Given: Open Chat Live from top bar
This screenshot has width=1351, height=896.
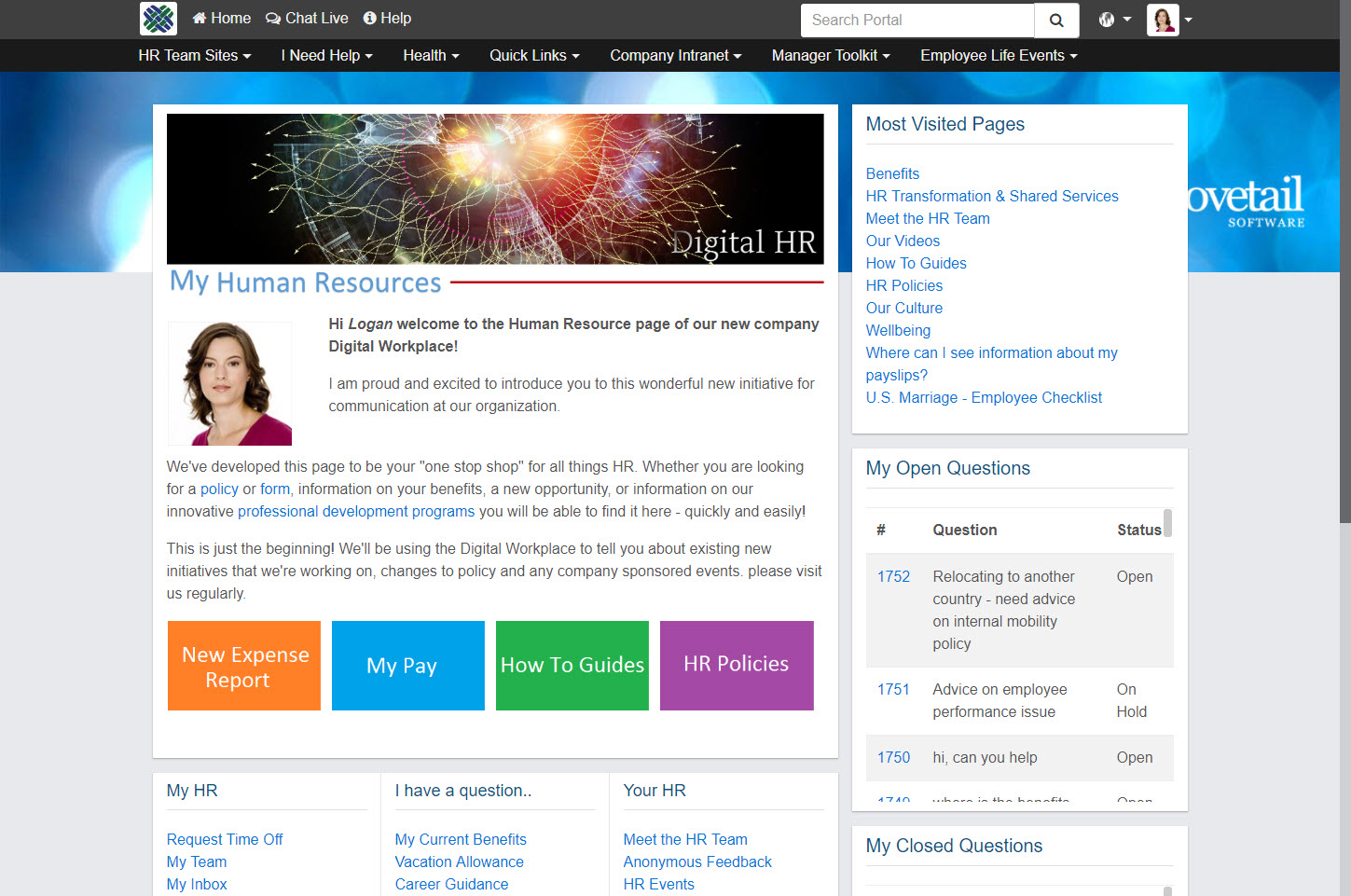Looking at the screenshot, I should click(x=307, y=19).
